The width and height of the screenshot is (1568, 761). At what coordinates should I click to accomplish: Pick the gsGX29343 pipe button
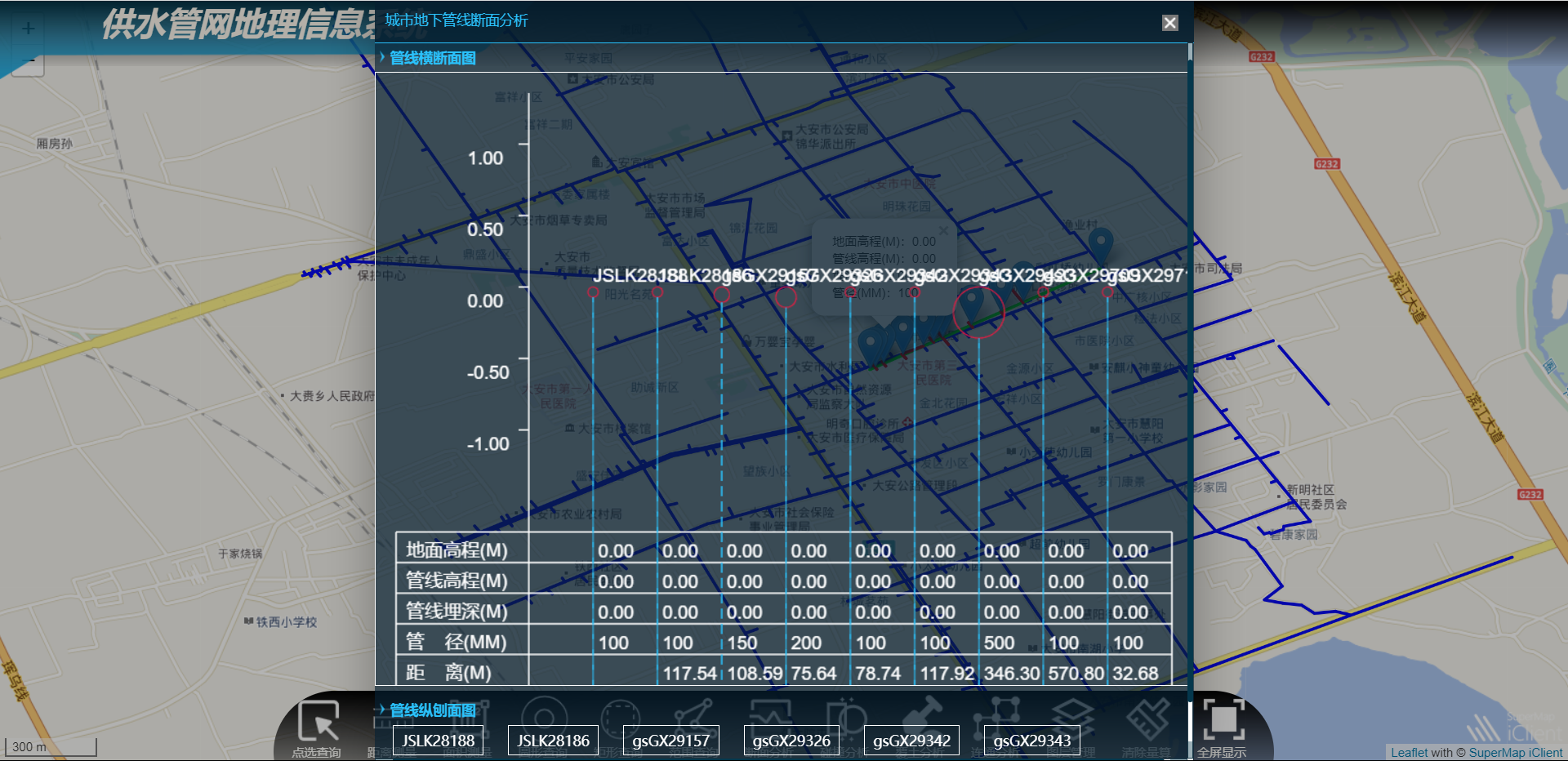coord(1031,741)
